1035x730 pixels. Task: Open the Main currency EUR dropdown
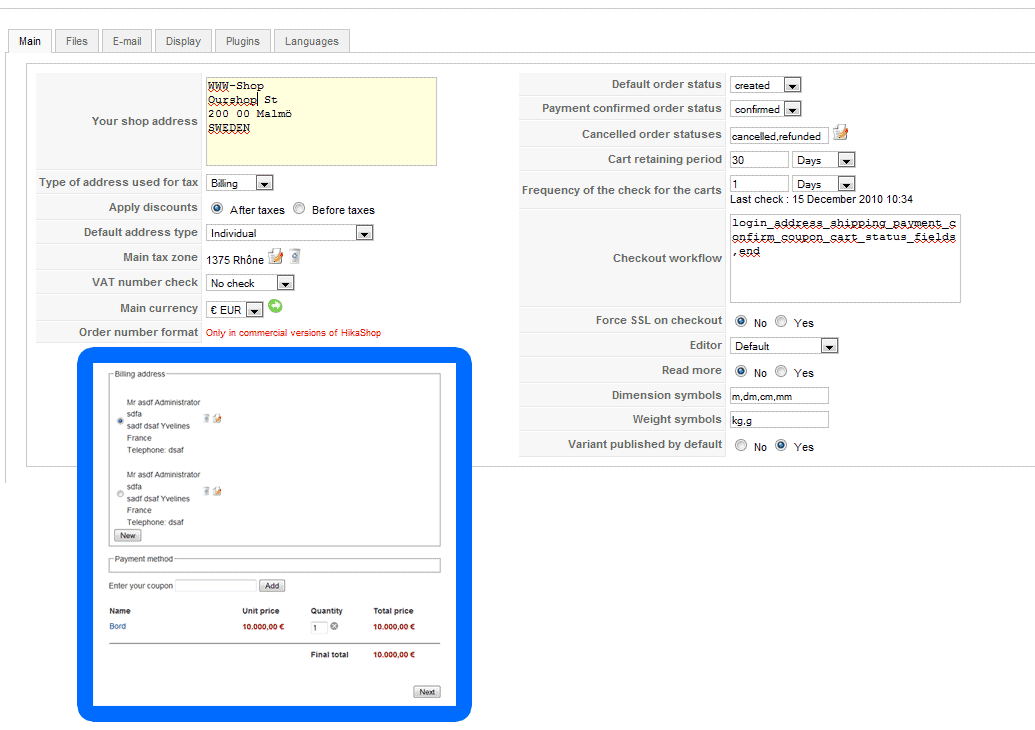point(234,310)
